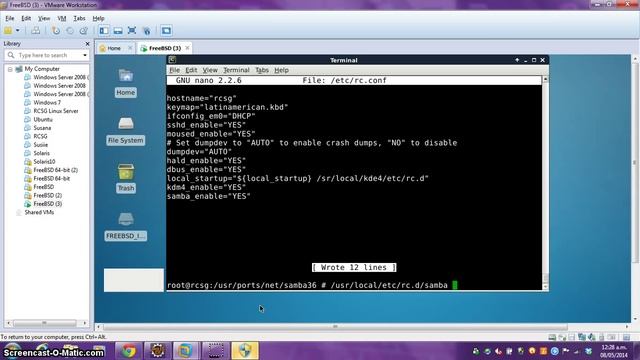
Task: Open the Terminal window menu icon
Action: [x=172, y=60]
